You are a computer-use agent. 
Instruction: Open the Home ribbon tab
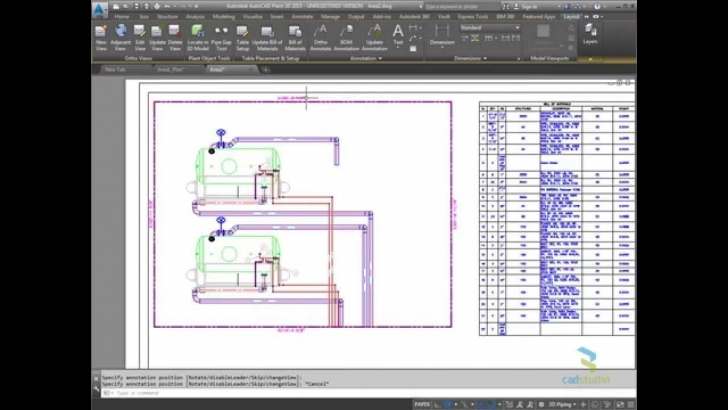pyautogui.click(x=122, y=17)
